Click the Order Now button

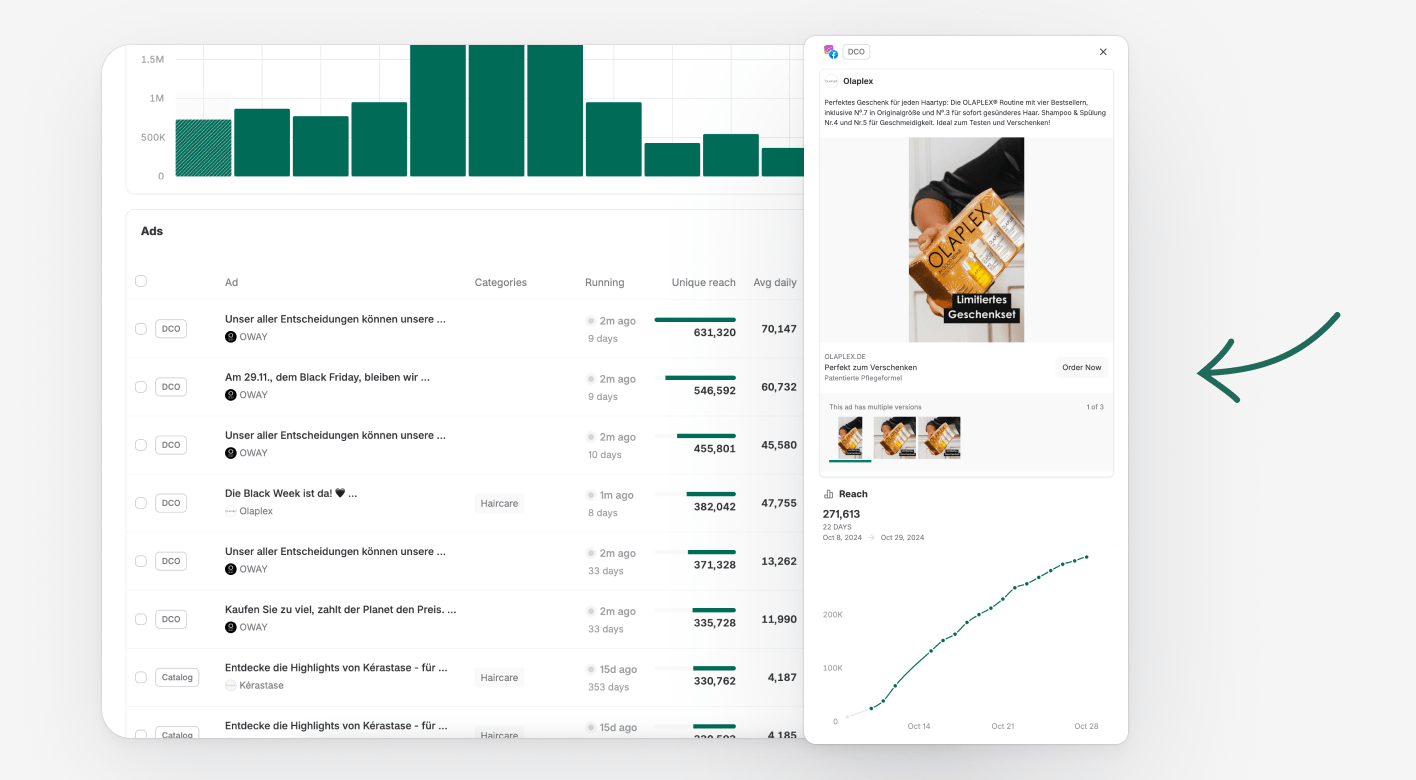[1082, 367]
